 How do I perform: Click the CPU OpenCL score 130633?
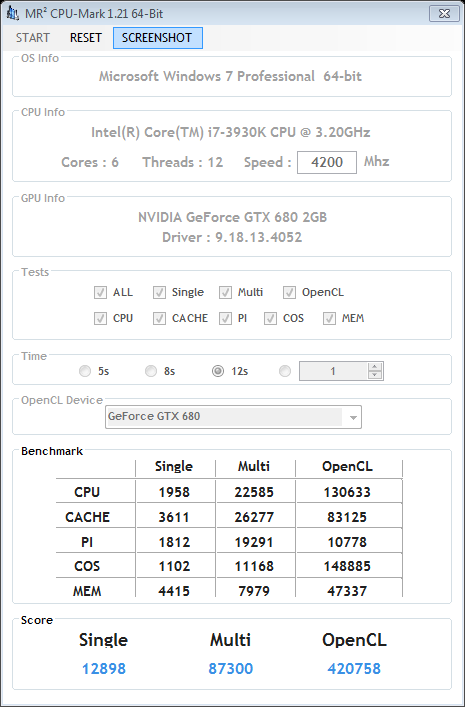point(347,492)
